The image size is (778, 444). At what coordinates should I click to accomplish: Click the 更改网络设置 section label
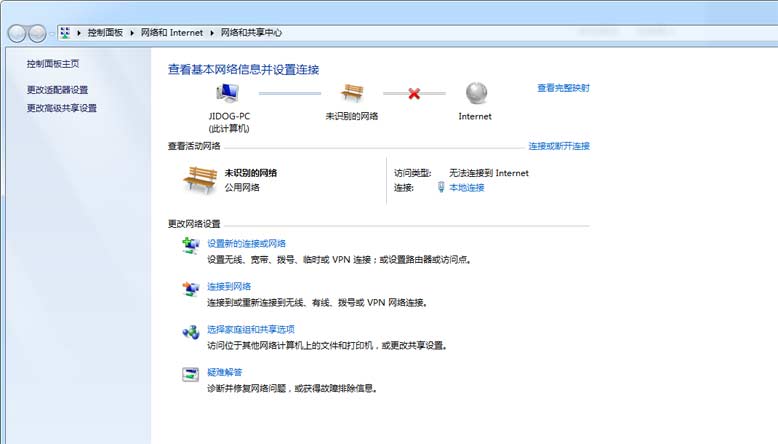click(x=194, y=224)
